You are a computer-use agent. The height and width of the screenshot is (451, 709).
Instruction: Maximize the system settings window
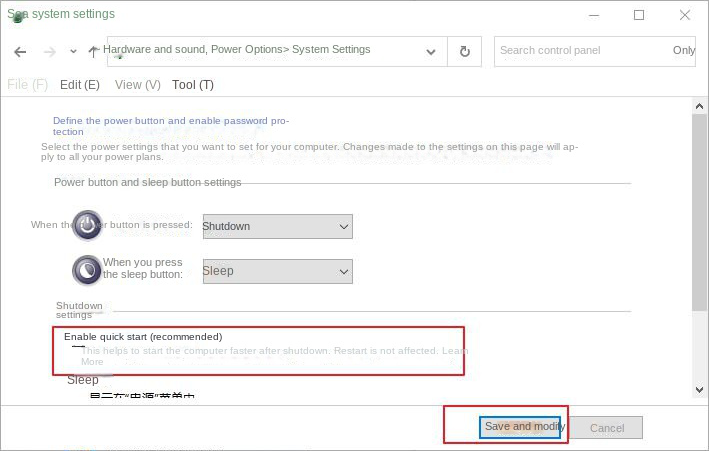(639, 15)
